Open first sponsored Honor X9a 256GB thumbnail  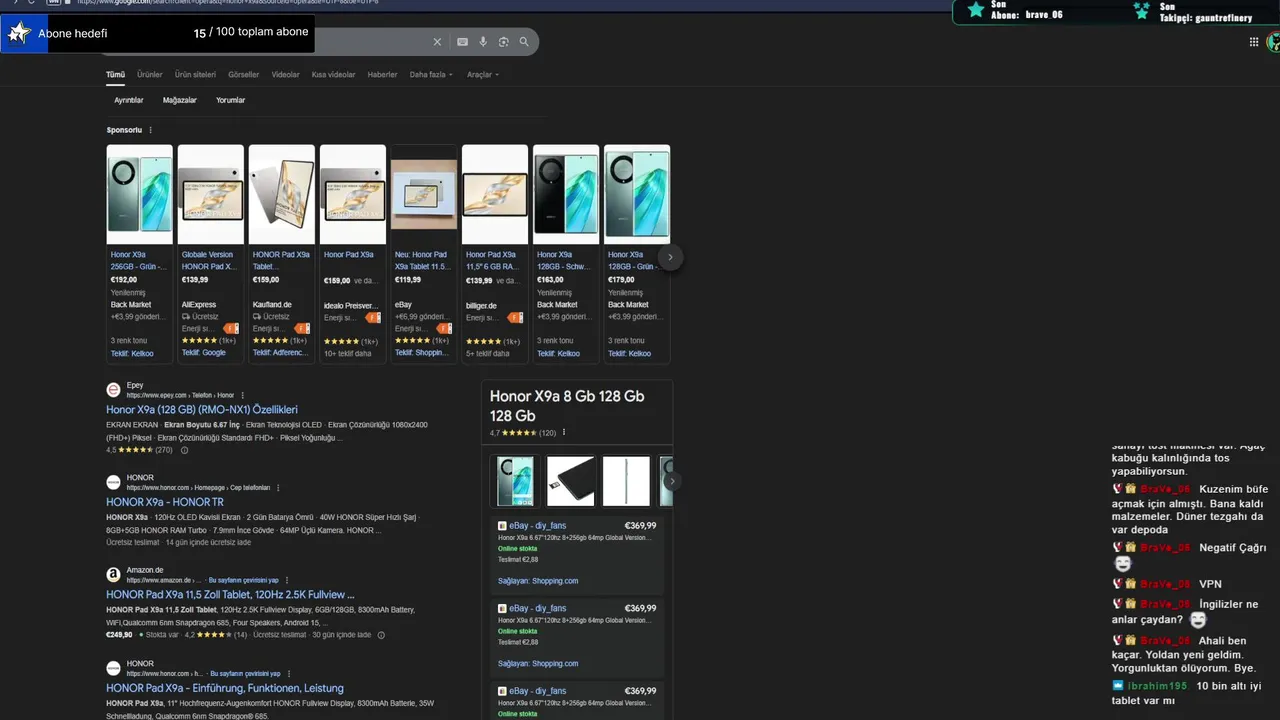click(140, 194)
